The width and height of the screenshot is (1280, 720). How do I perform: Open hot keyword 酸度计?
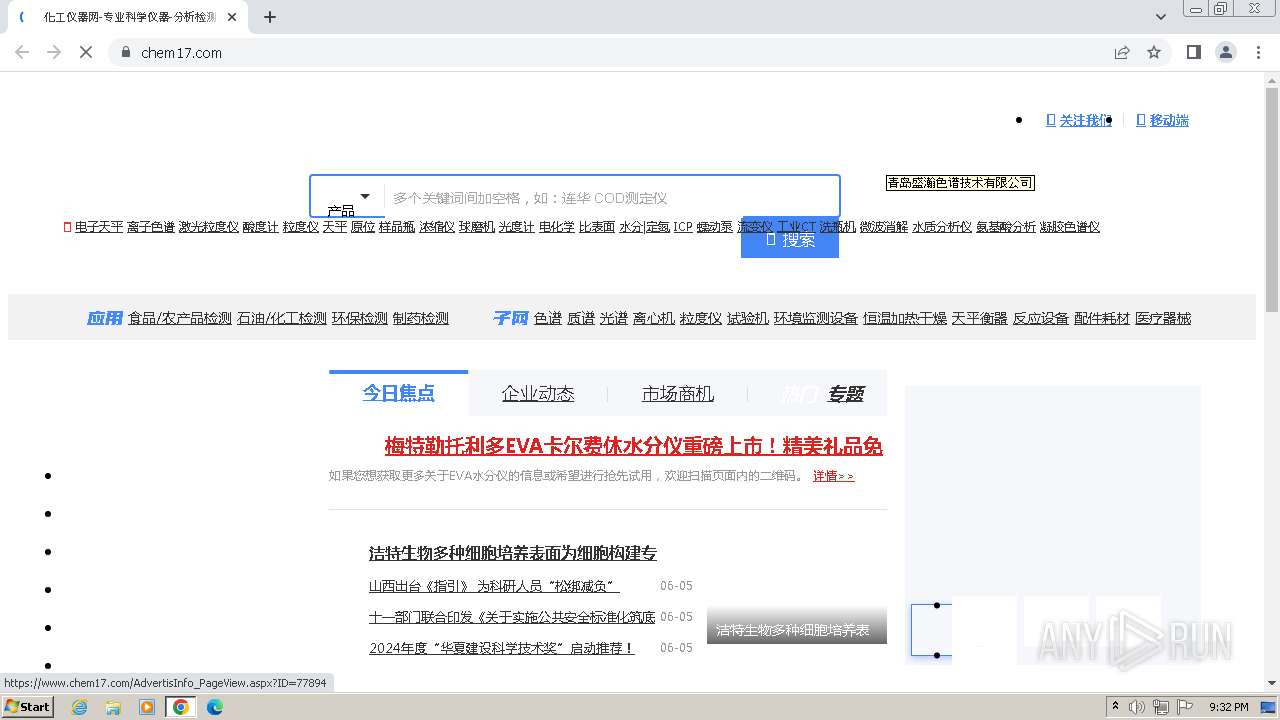(261, 227)
